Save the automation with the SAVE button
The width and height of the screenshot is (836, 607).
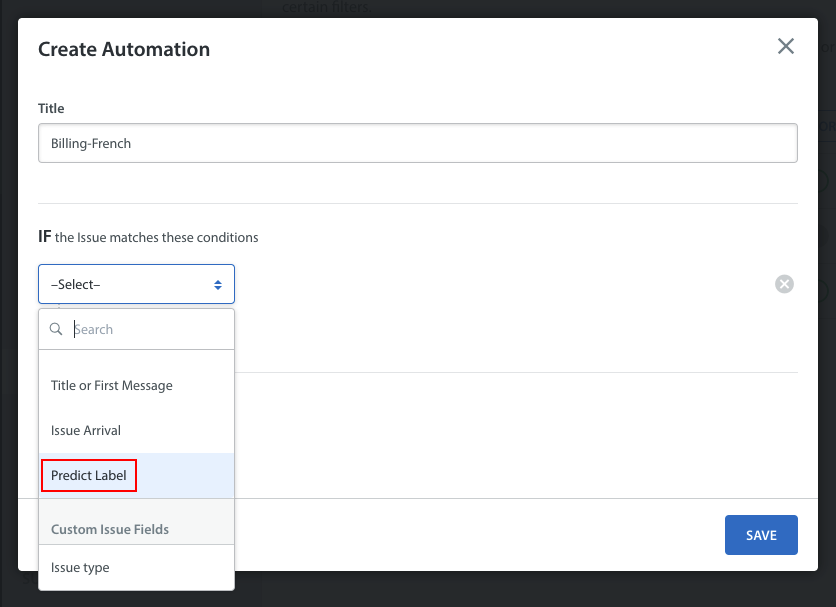pos(760,535)
